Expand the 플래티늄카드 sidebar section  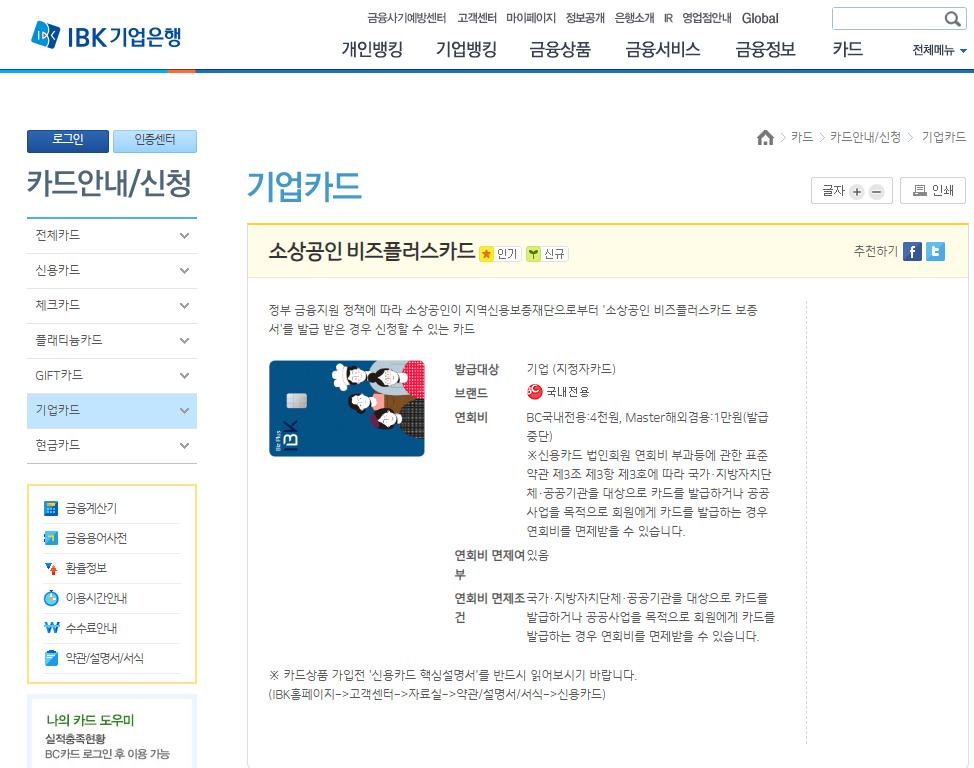click(184, 341)
